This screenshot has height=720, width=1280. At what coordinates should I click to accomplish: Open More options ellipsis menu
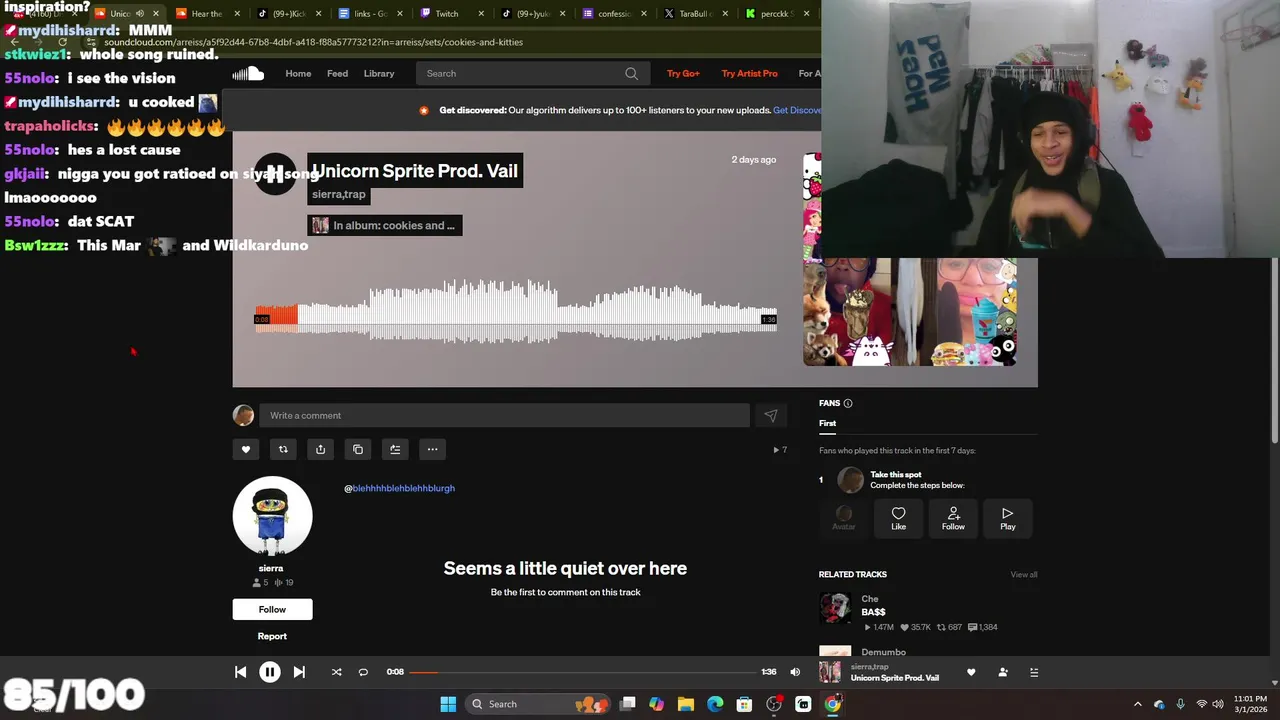432,449
